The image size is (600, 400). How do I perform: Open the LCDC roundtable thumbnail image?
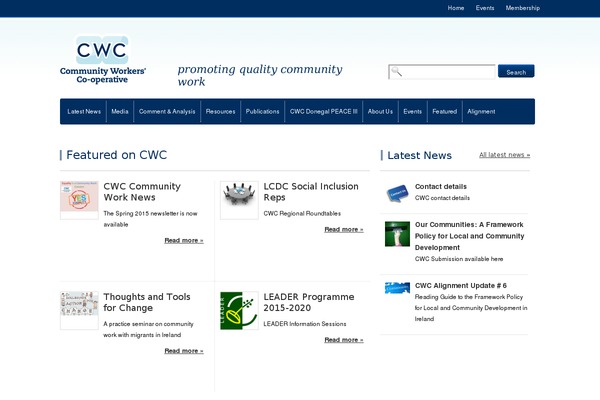[x=239, y=200]
